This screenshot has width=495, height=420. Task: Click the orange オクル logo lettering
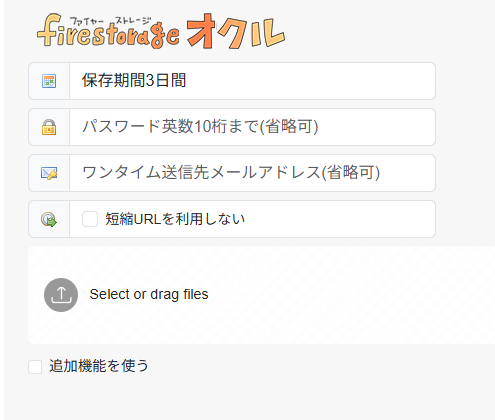pyautogui.click(x=236, y=31)
